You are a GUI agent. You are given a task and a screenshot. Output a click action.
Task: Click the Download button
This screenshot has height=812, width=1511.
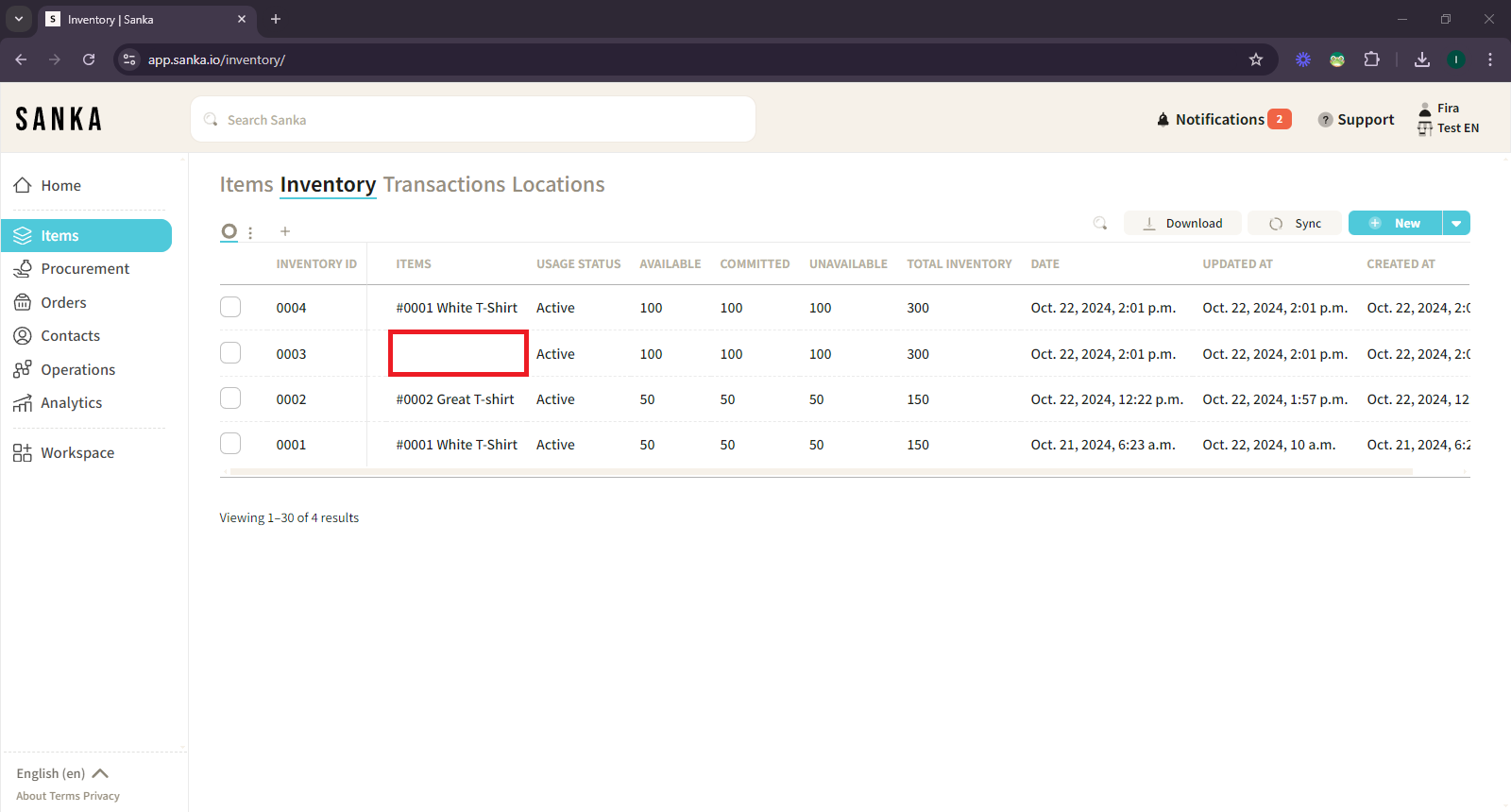tap(1182, 224)
